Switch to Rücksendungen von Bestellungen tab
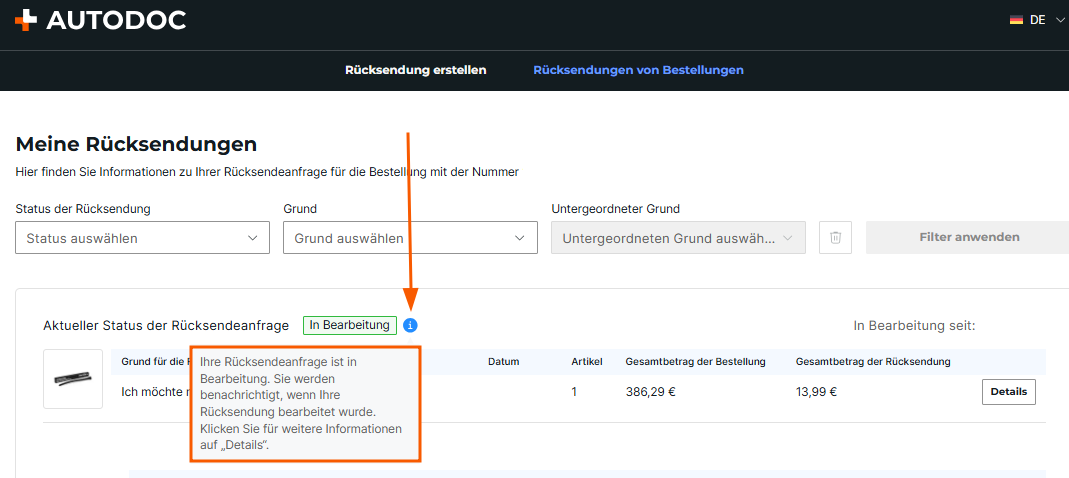1069x478 pixels. pos(638,70)
